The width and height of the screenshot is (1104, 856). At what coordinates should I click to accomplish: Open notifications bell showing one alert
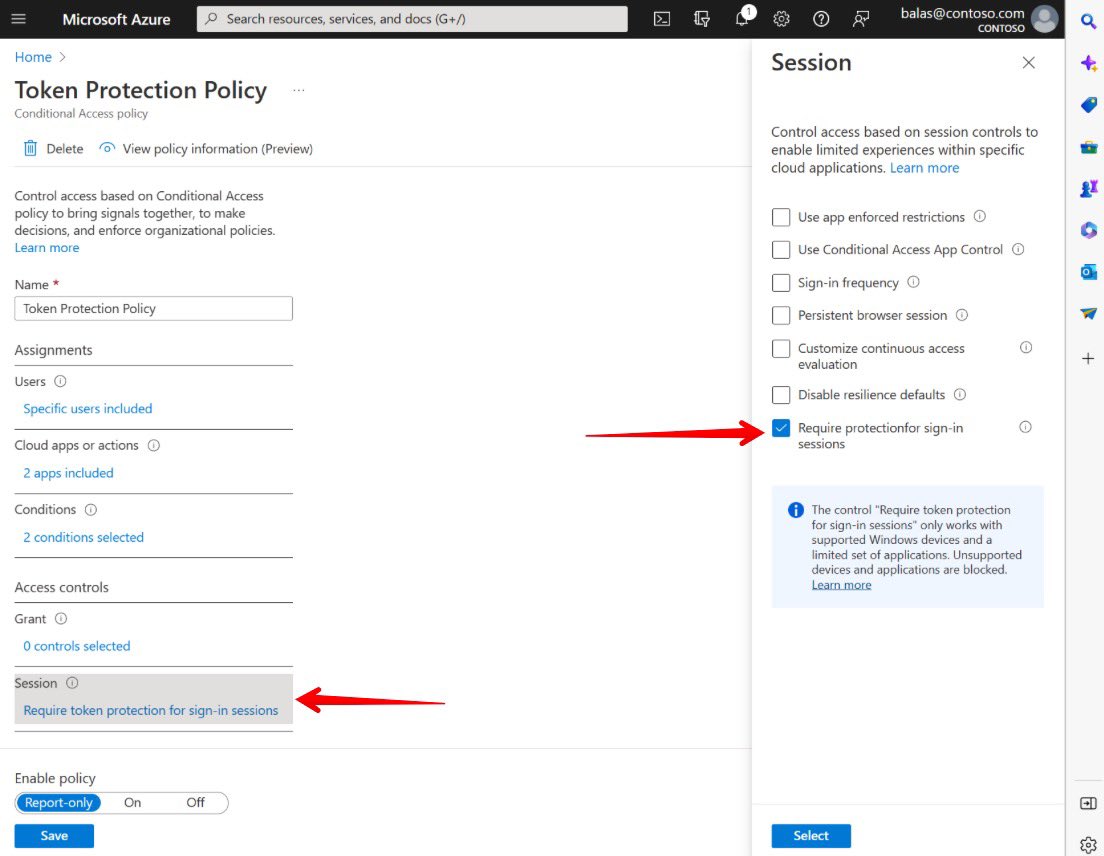coord(741,18)
